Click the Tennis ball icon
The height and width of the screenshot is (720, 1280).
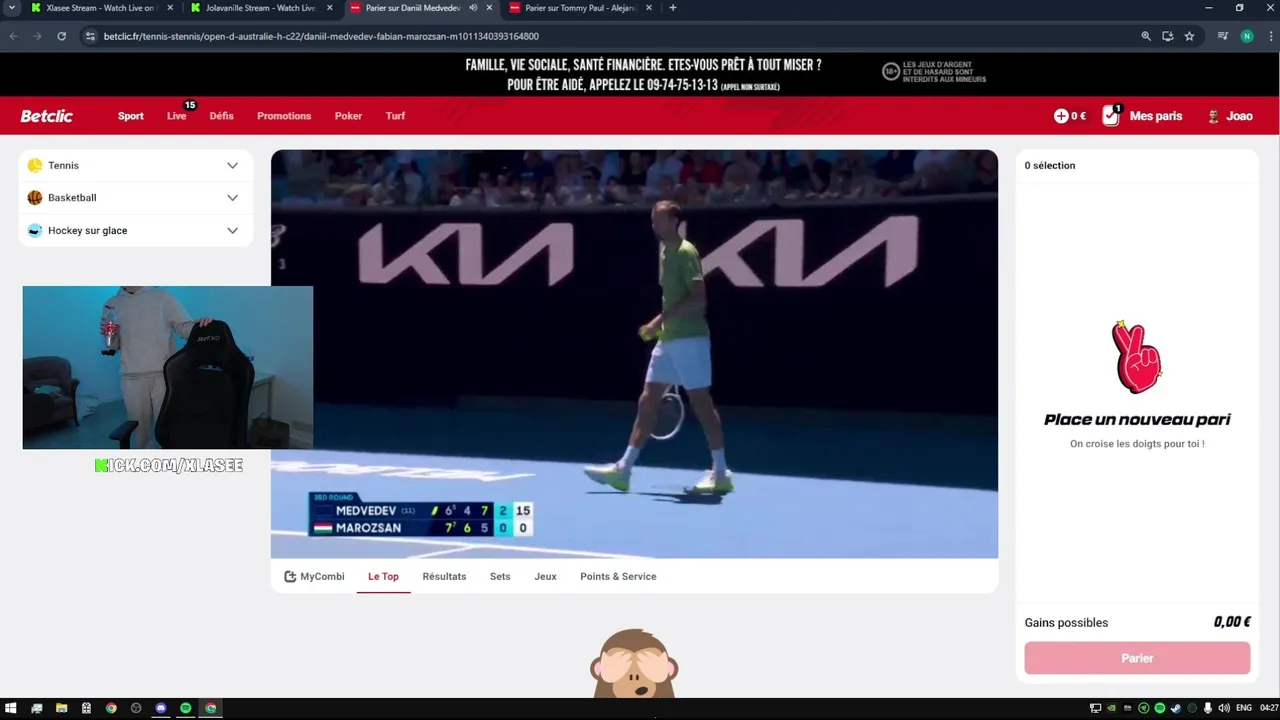[35, 165]
